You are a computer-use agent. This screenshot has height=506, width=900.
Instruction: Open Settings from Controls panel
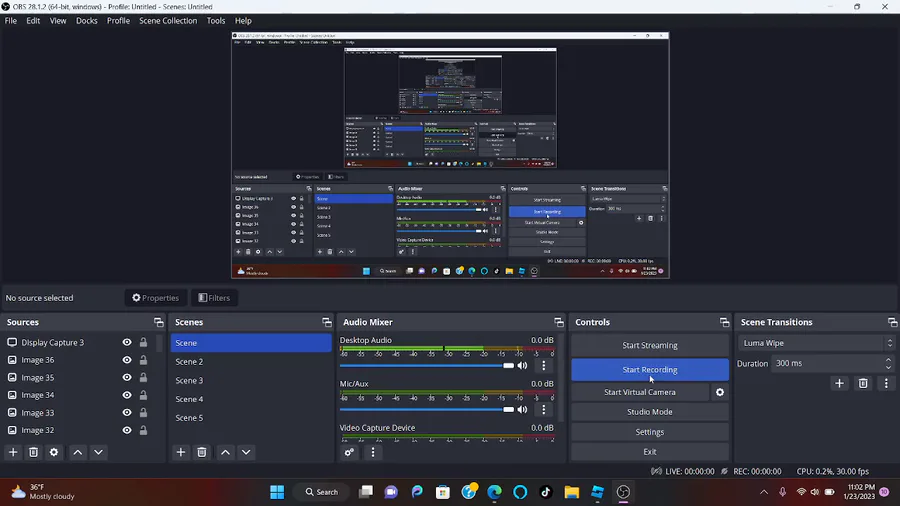point(650,432)
